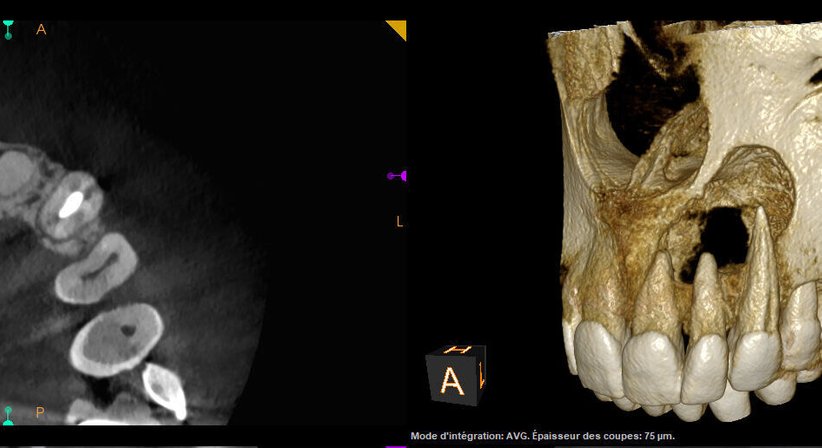Click the bright enamel tooth at the slice bottom
Viewport: 822px width, 448px height.
tap(163, 390)
